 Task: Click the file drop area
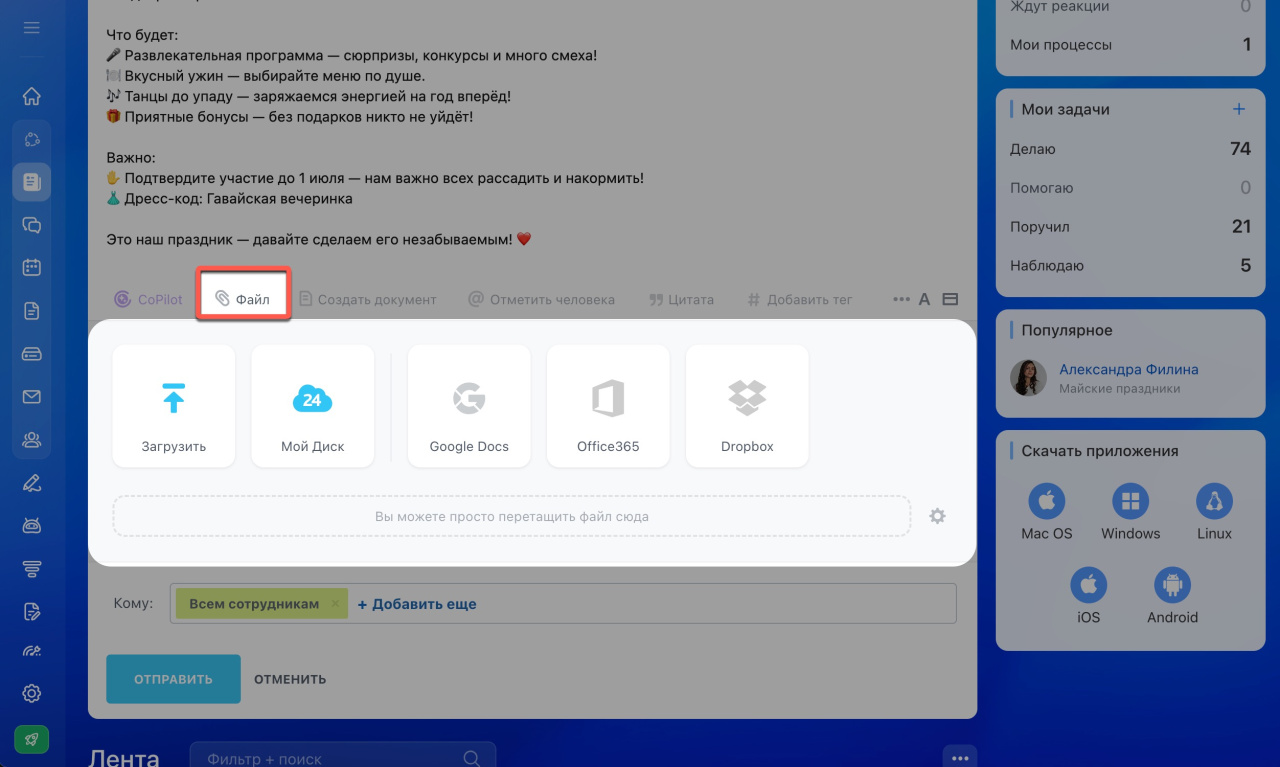[512, 517]
